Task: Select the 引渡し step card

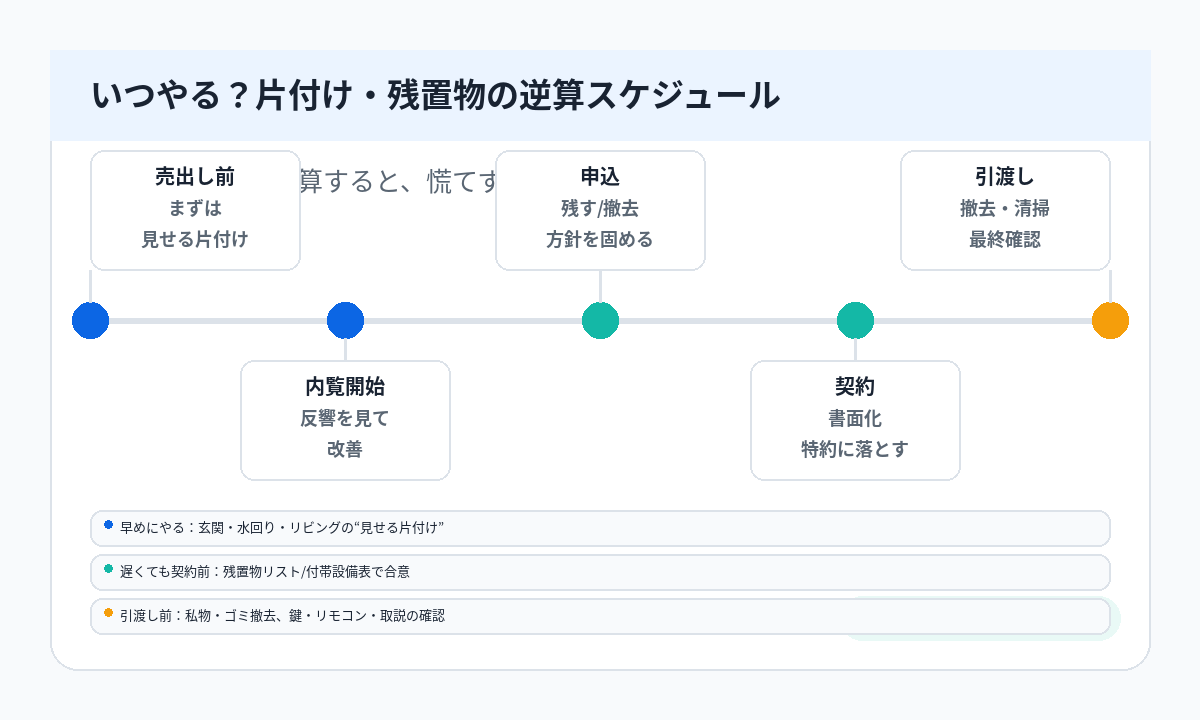Action: tap(1005, 210)
